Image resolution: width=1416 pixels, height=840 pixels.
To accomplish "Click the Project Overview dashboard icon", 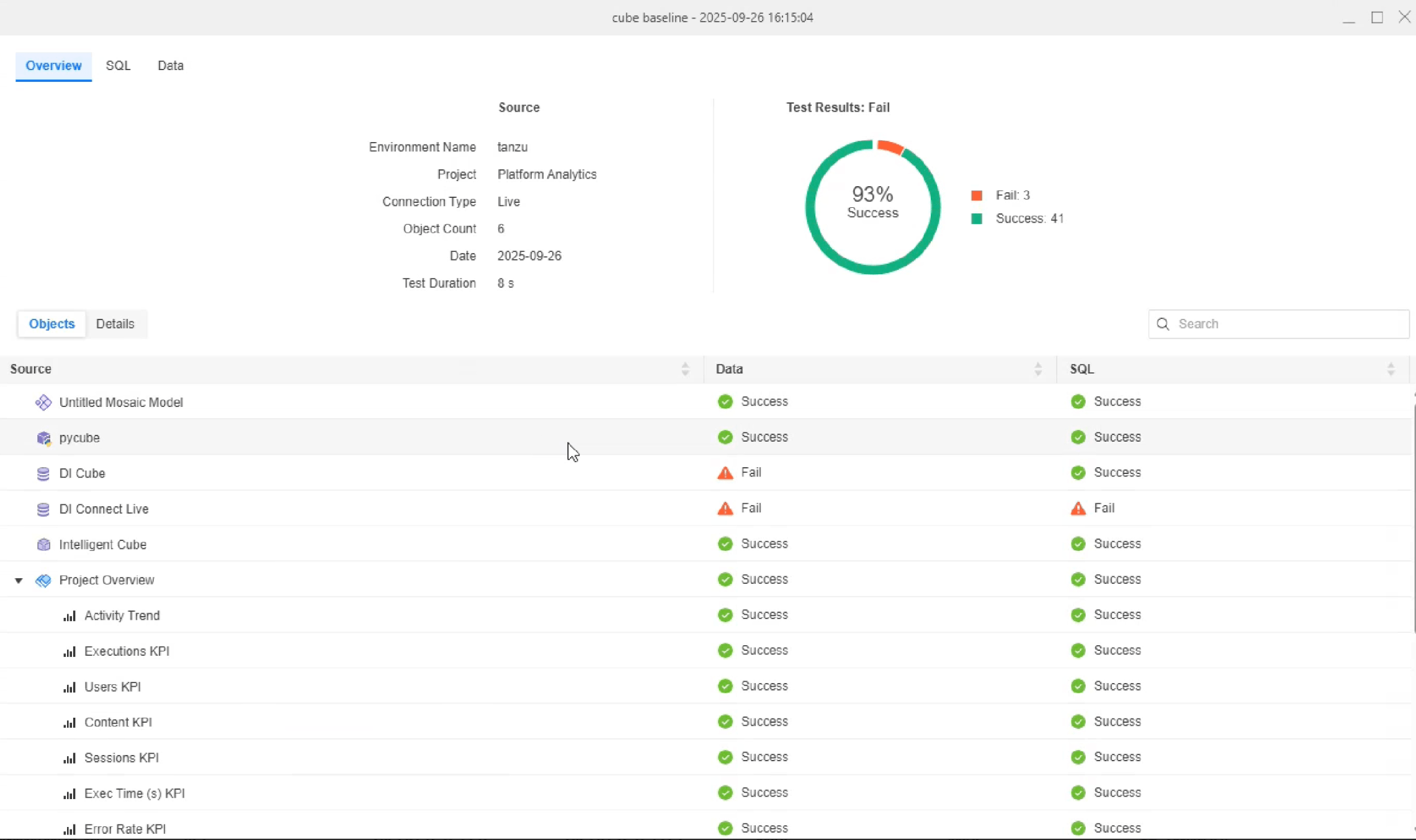I will 43,581.
